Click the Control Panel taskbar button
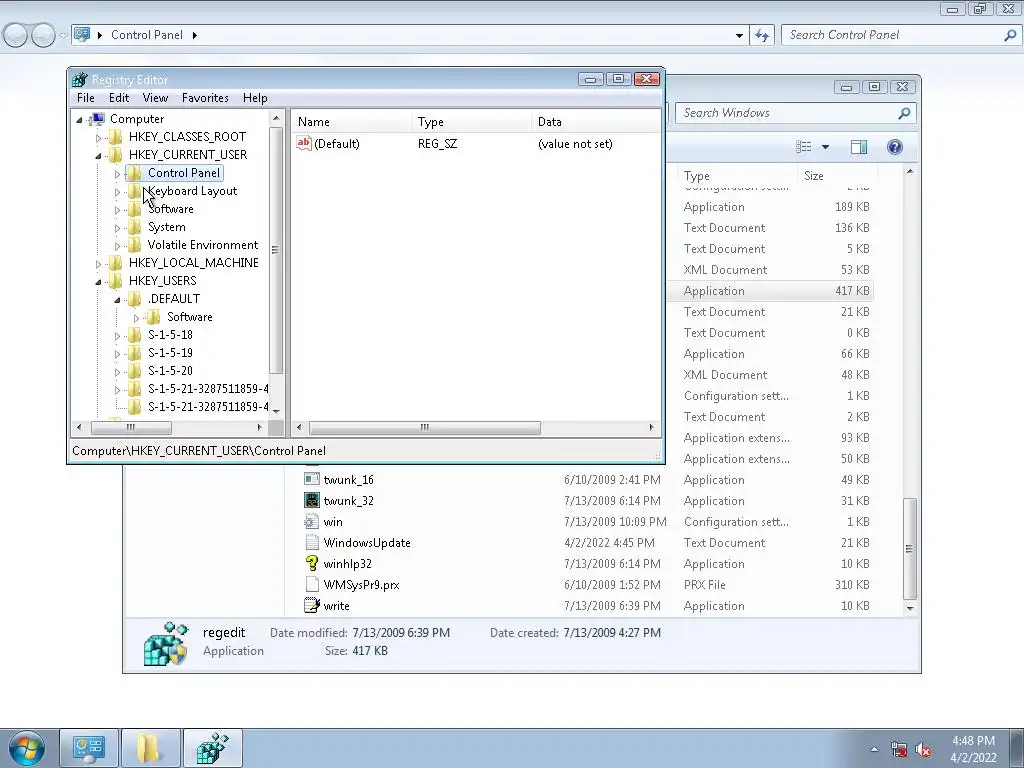Image resolution: width=1024 pixels, height=768 pixels. tap(89, 748)
